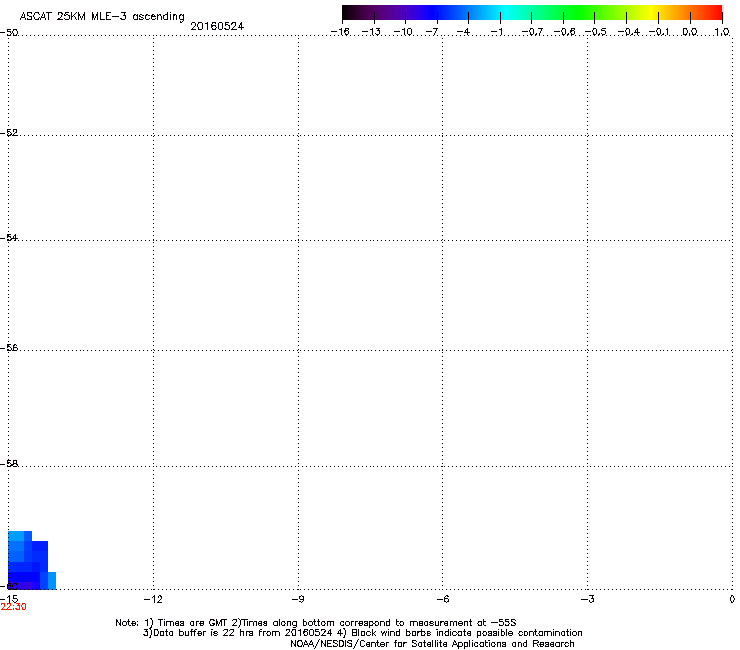Click the NOAA/NESDIS credit line
This screenshot has width=740, height=650.
click(432, 644)
